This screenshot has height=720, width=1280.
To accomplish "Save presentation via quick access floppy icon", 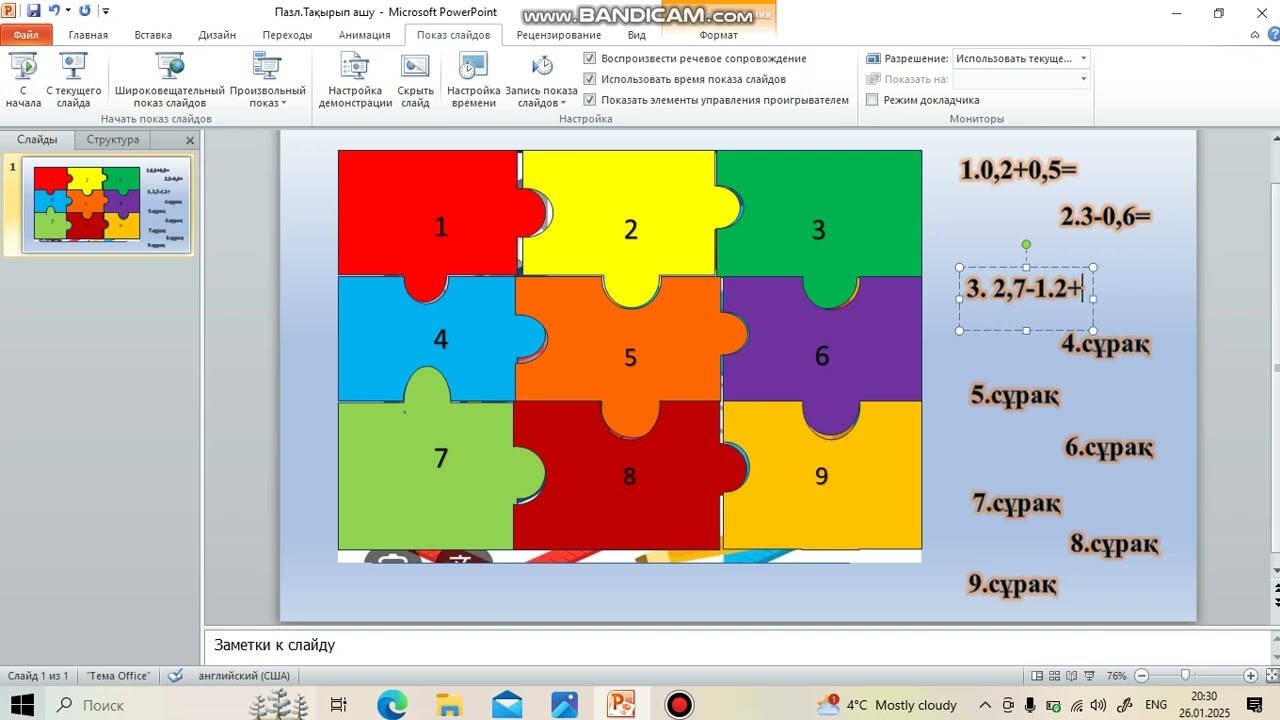I will coord(33,11).
